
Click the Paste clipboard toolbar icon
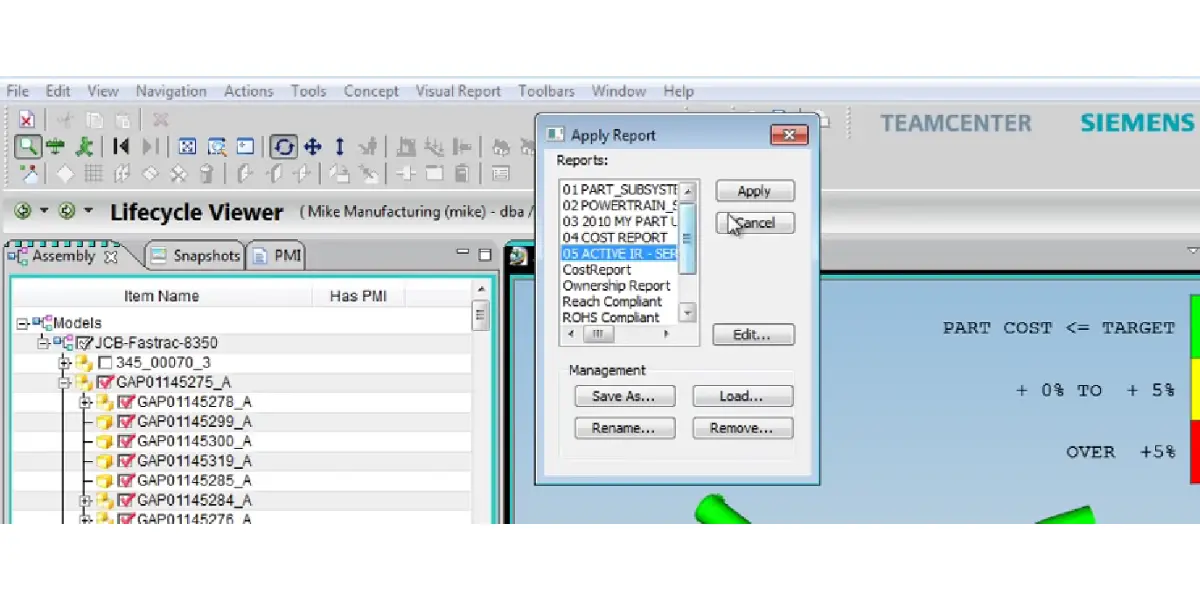click(122, 119)
